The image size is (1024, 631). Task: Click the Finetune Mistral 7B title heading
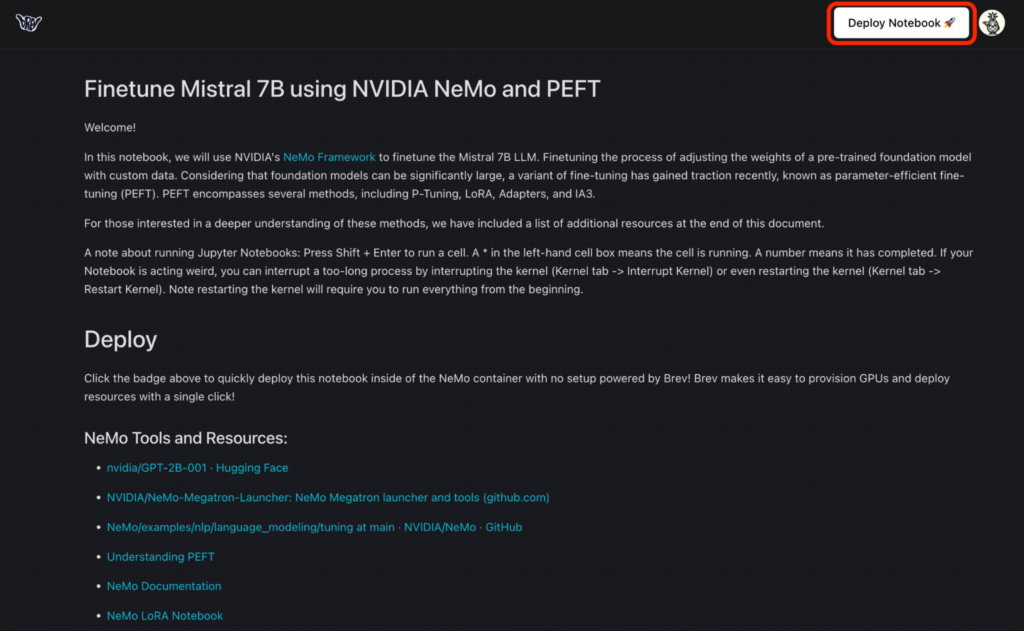click(342, 89)
